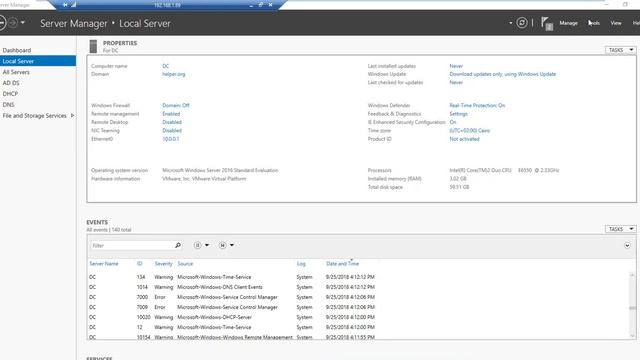Click the search magnifier in Events filter

(178, 245)
